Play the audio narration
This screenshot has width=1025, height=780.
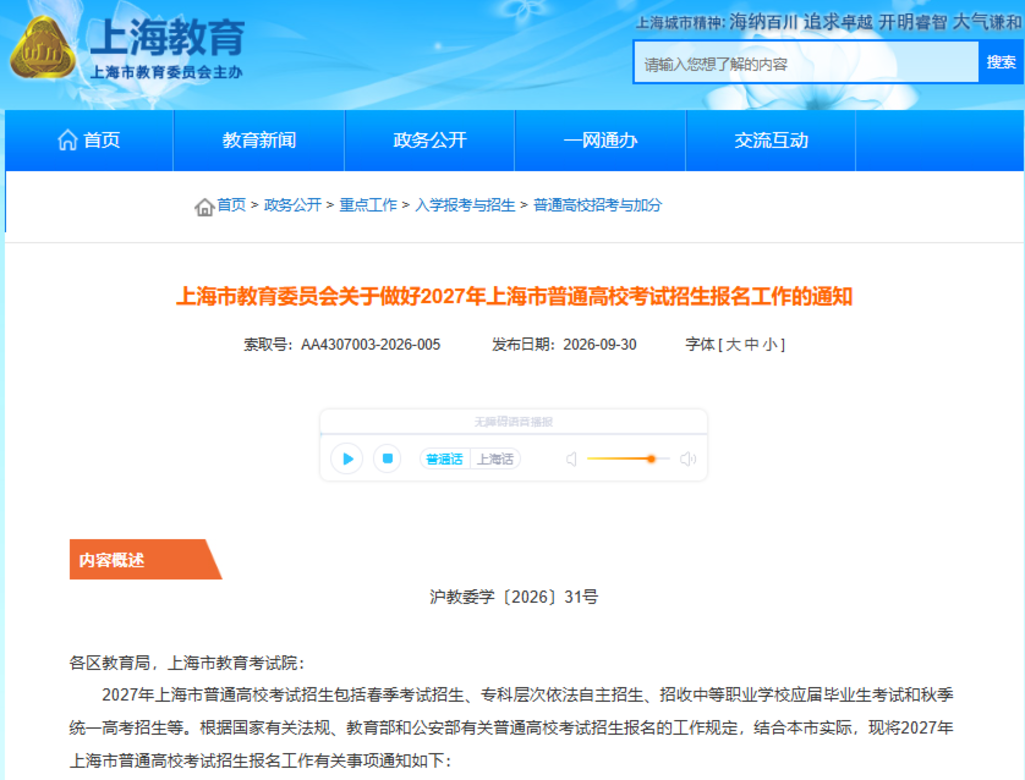click(x=347, y=459)
